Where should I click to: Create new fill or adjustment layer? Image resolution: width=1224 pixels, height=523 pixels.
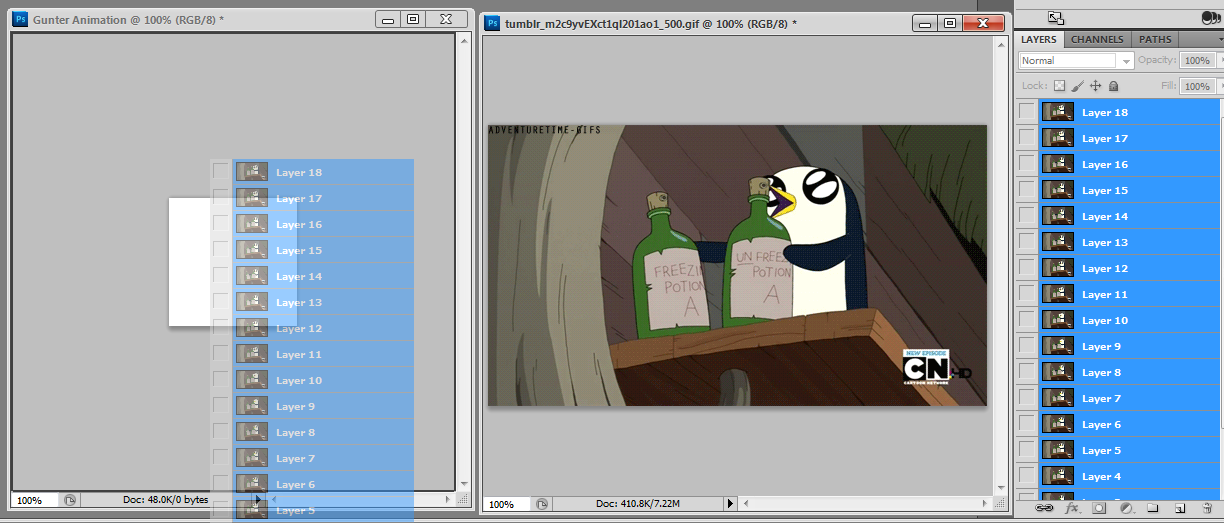pos(1125,508)
